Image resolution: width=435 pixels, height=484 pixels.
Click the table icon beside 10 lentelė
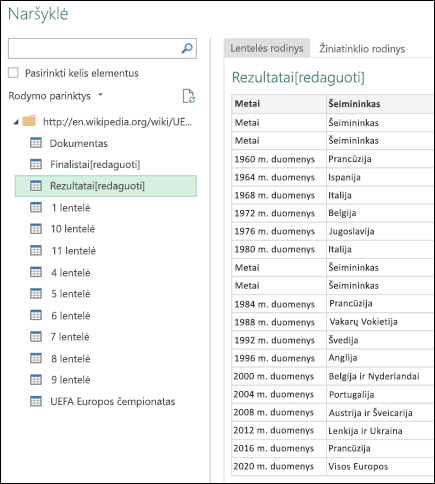pyautogui.click(x=36, y=229)
